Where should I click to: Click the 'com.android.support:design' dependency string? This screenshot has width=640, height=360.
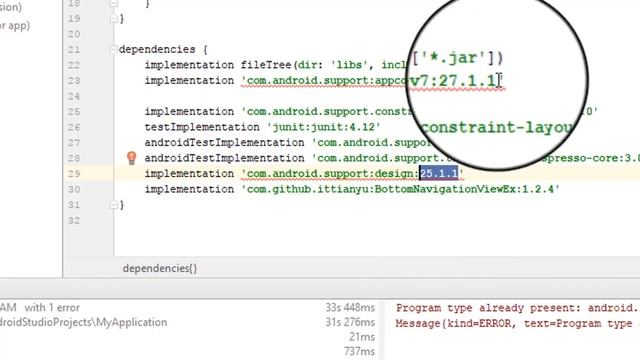(353, 174)
